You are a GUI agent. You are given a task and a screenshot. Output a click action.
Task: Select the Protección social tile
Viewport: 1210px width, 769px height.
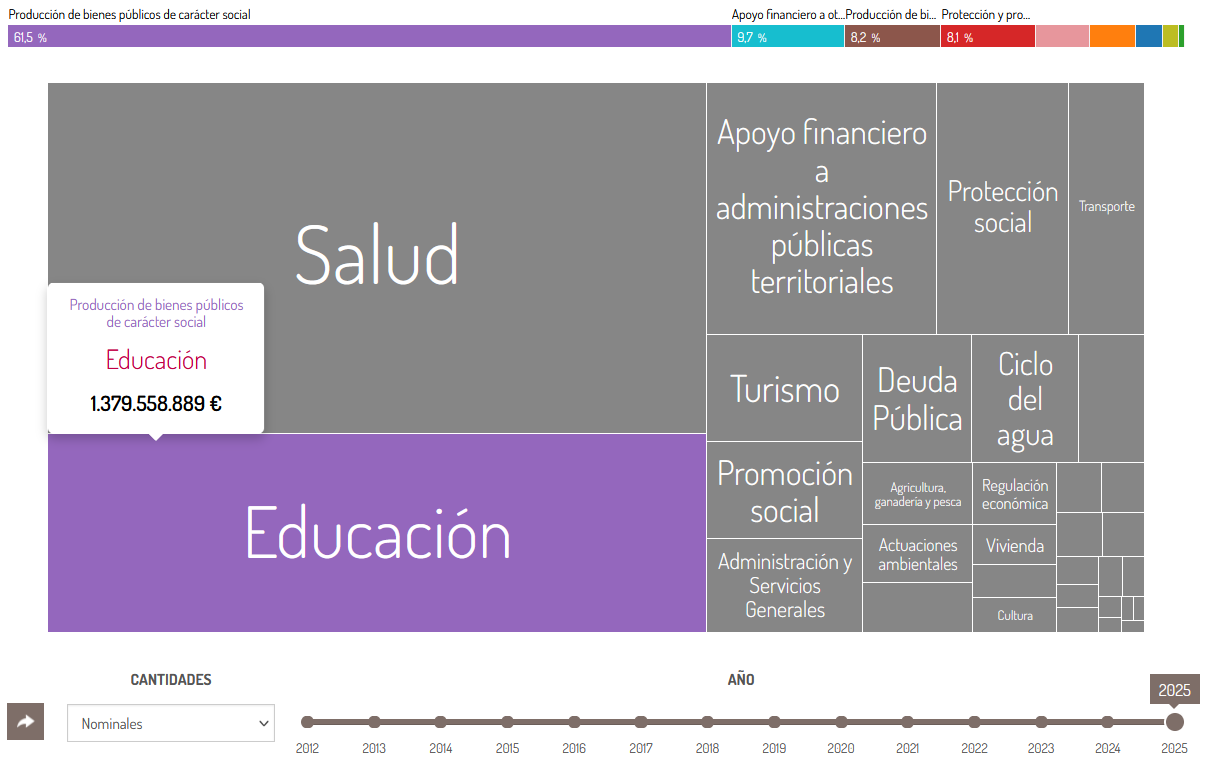[1002, 208]
